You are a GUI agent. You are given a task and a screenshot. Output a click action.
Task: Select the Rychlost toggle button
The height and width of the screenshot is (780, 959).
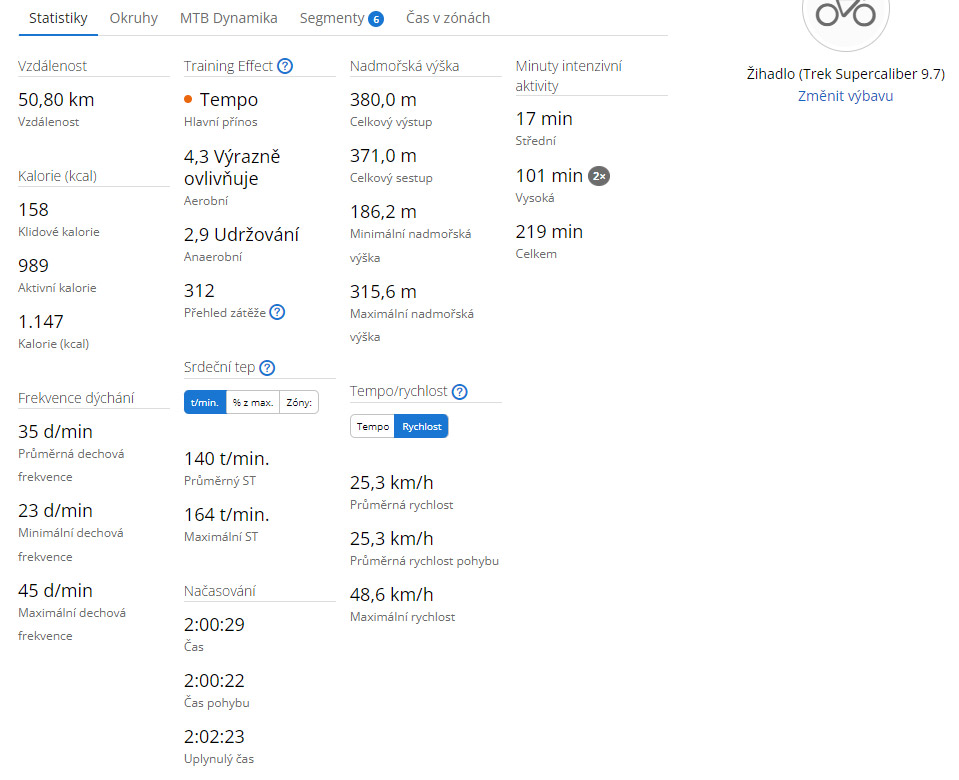[x=421, y=426]
